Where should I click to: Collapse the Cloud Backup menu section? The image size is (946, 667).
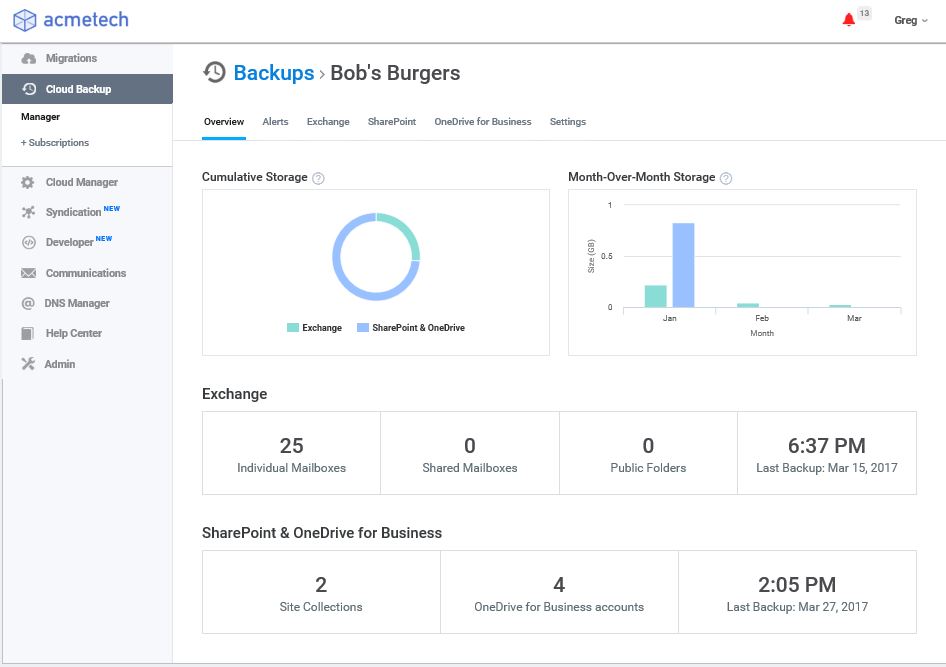click(x=87, y=89)
